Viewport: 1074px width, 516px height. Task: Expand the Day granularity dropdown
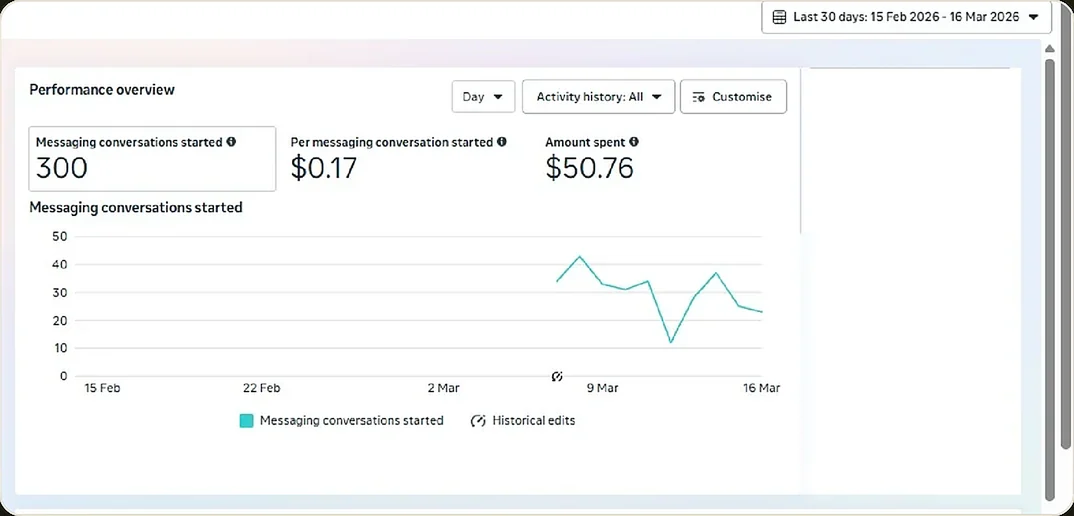click(483, 97)
